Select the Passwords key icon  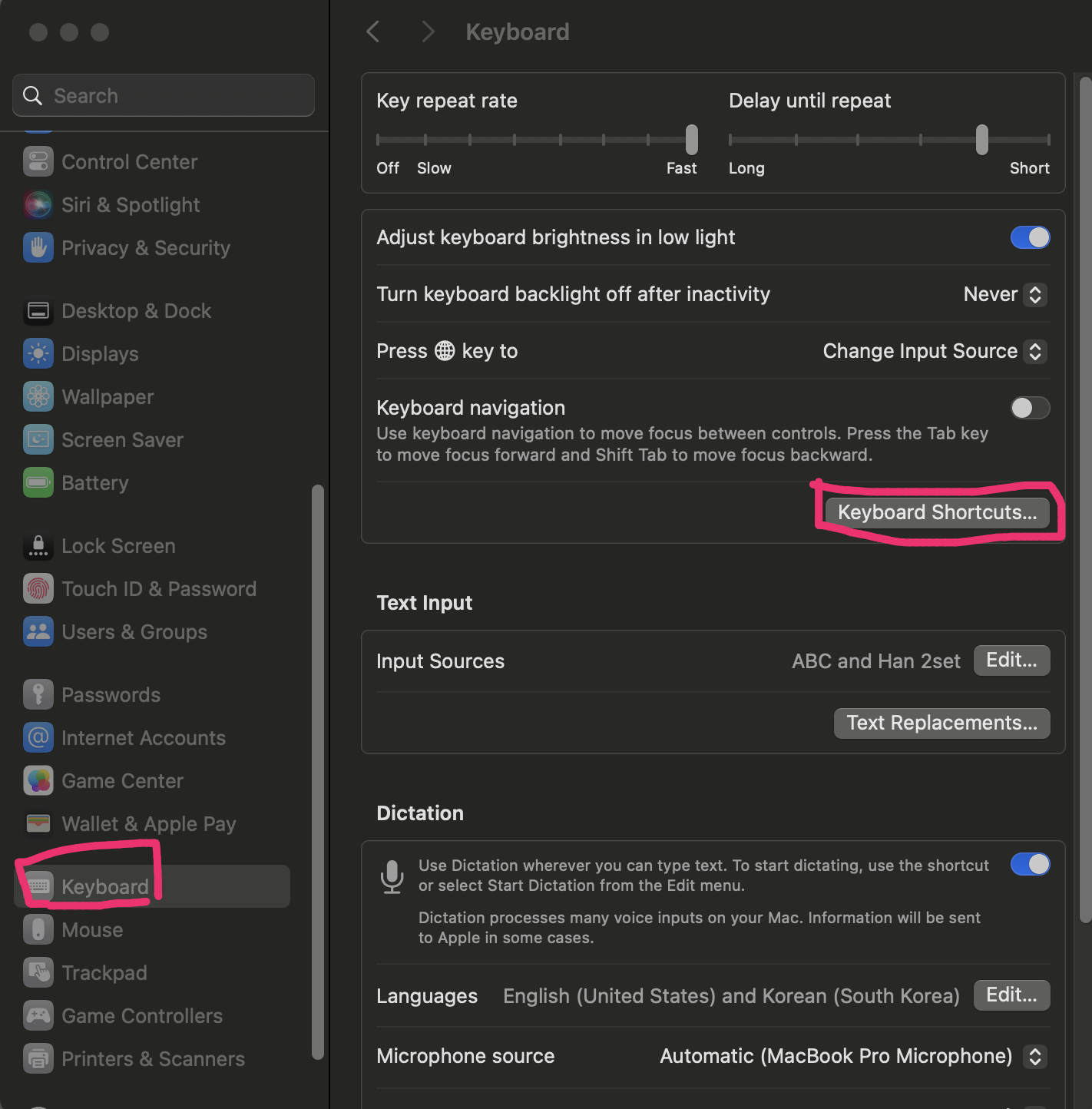tap(38, 695)
